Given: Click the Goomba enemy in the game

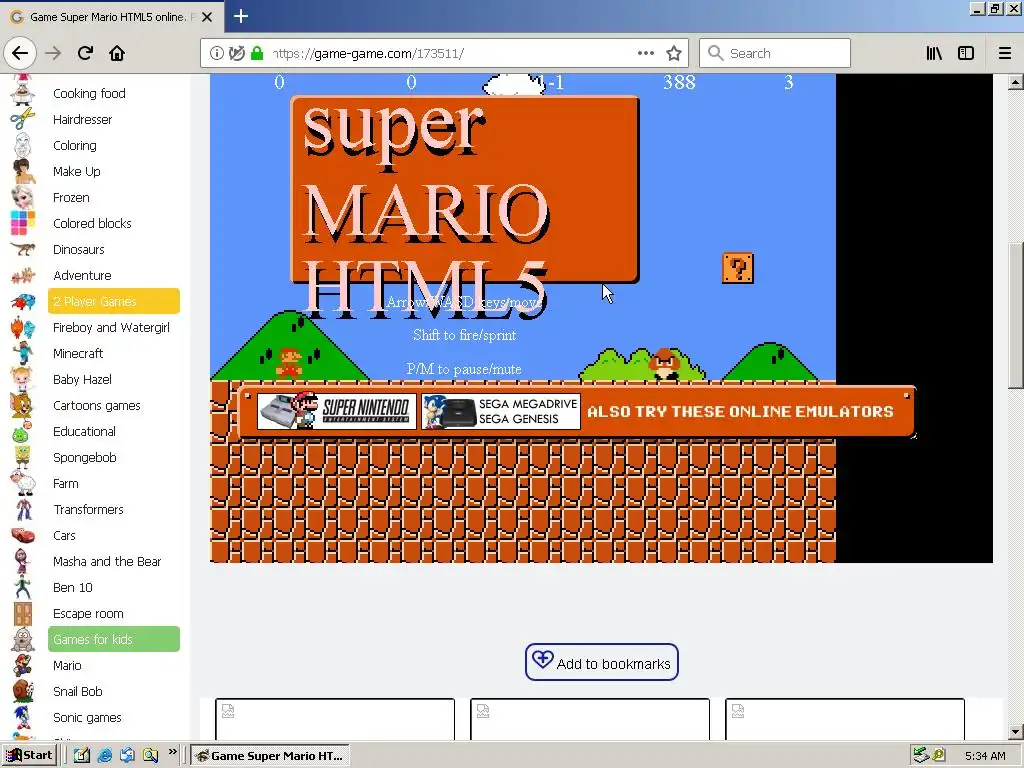Looking at the screenshot, I should point(665,364).
